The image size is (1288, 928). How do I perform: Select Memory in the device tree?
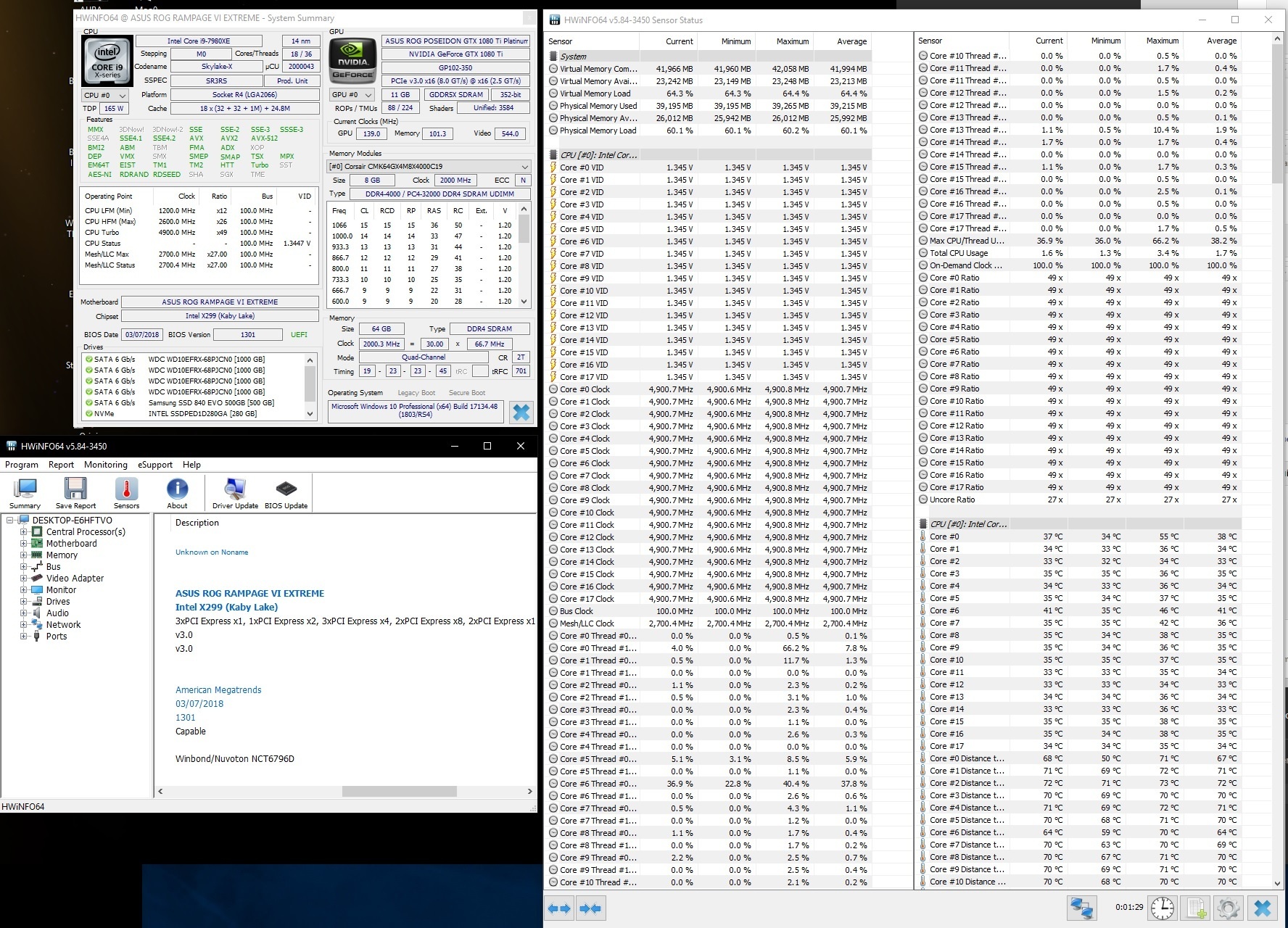pos(62,555)
